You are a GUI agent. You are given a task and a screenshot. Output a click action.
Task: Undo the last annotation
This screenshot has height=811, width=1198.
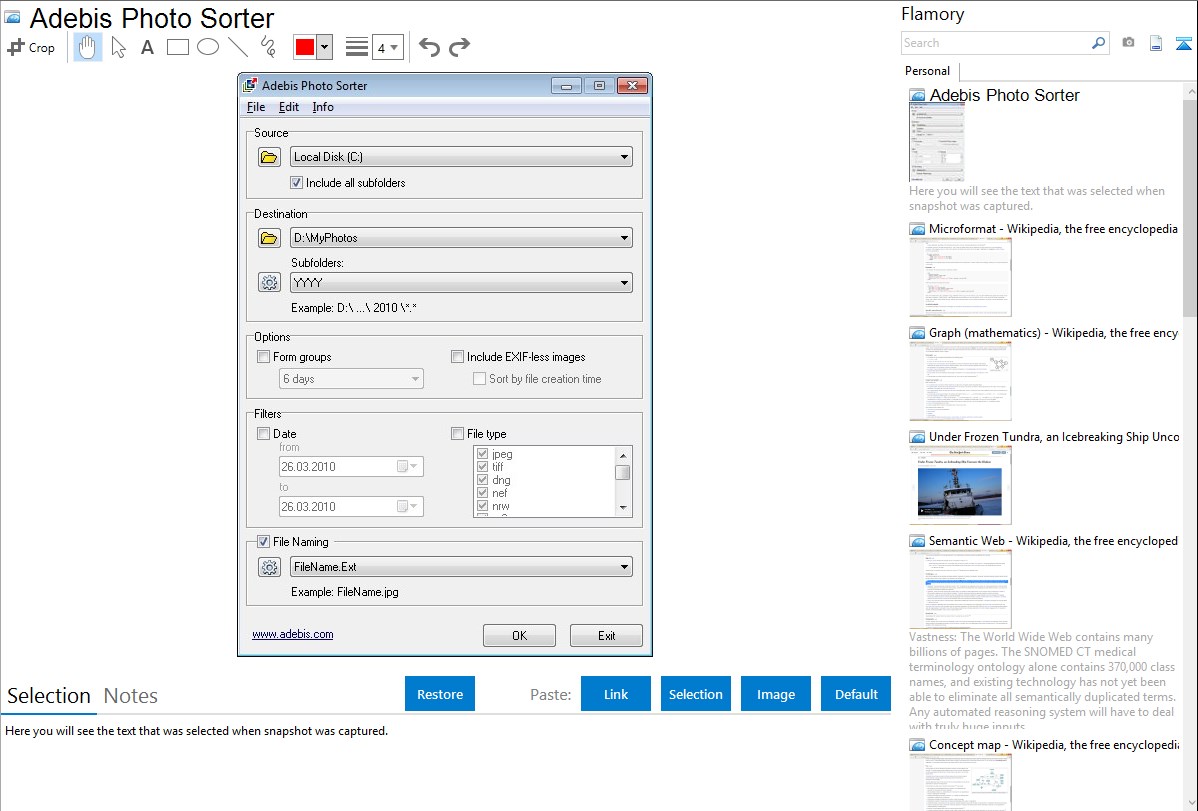(x=429, y=47)
